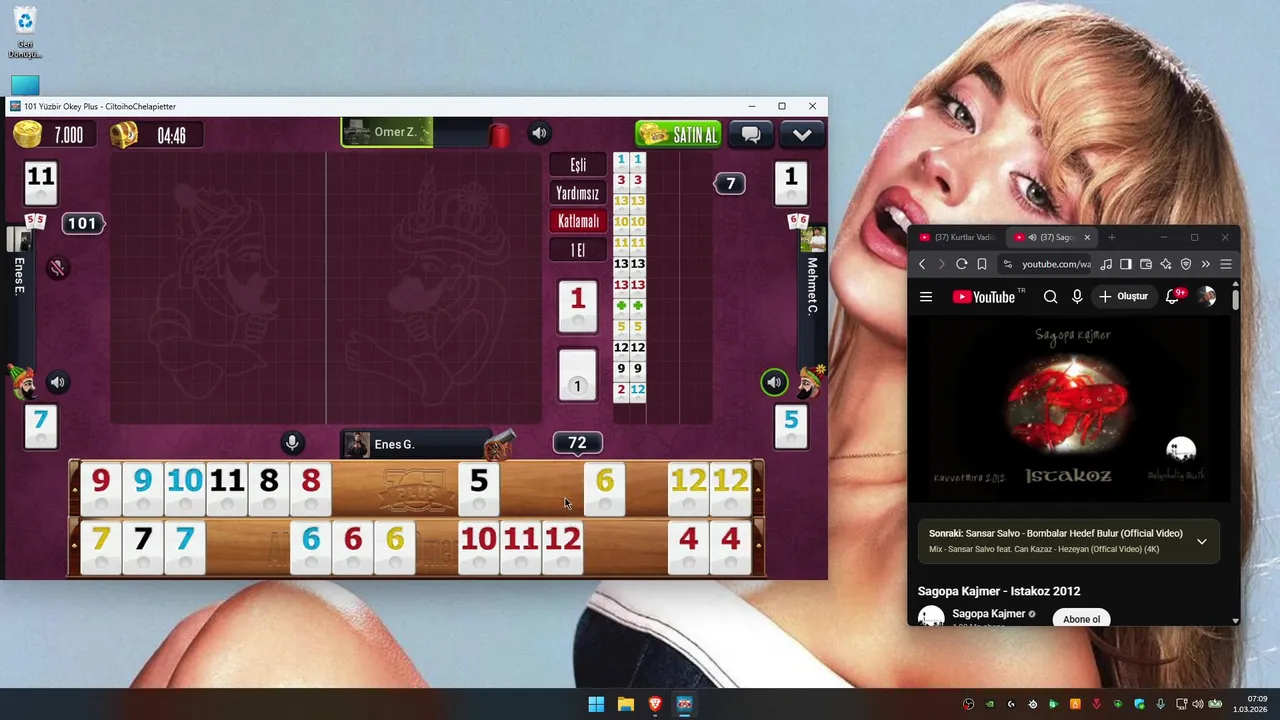Viewport: 1280px width, 720px height.
Task: Go back in the browser
Action: [922, 264]
